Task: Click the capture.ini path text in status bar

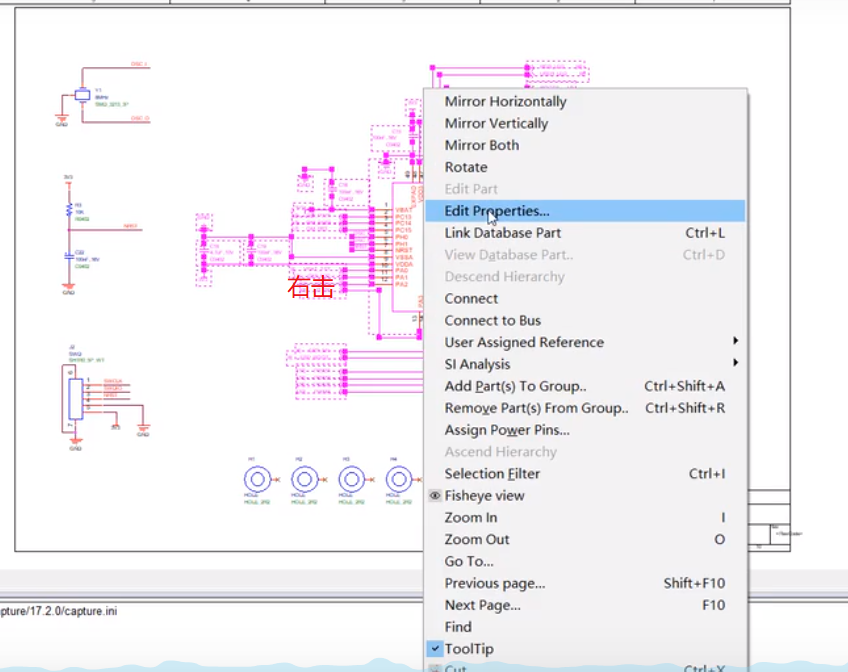Action: 60,609
